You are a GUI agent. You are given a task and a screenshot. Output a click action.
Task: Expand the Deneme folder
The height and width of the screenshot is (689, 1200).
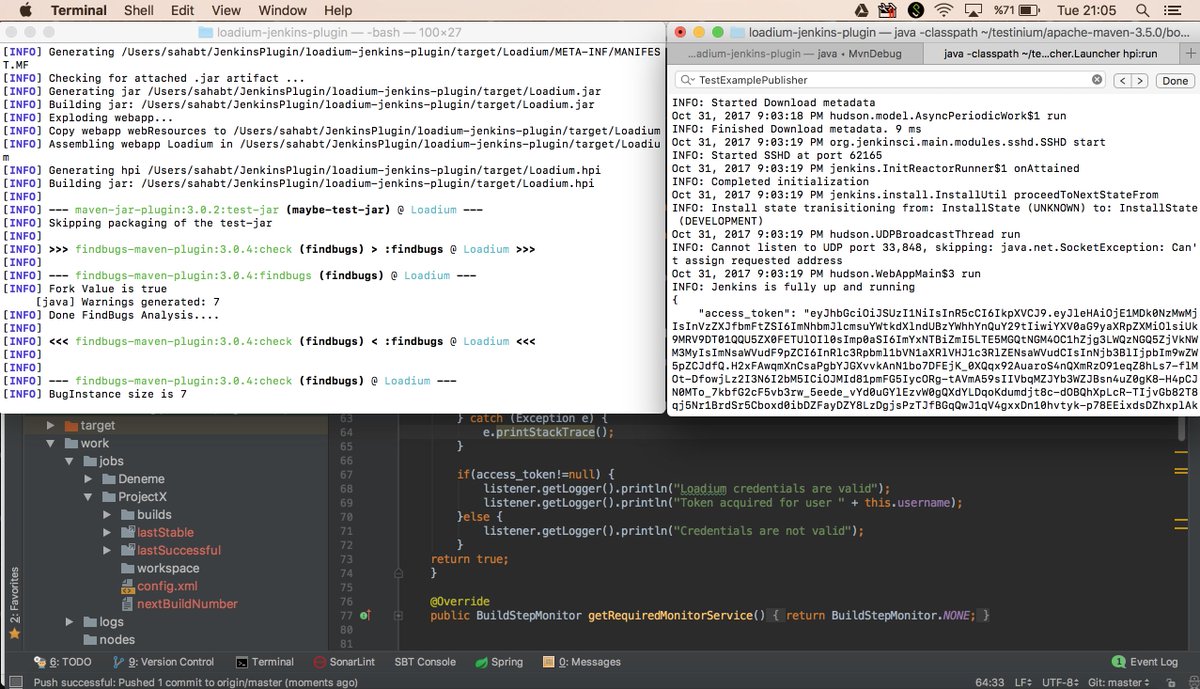point(89,479)
